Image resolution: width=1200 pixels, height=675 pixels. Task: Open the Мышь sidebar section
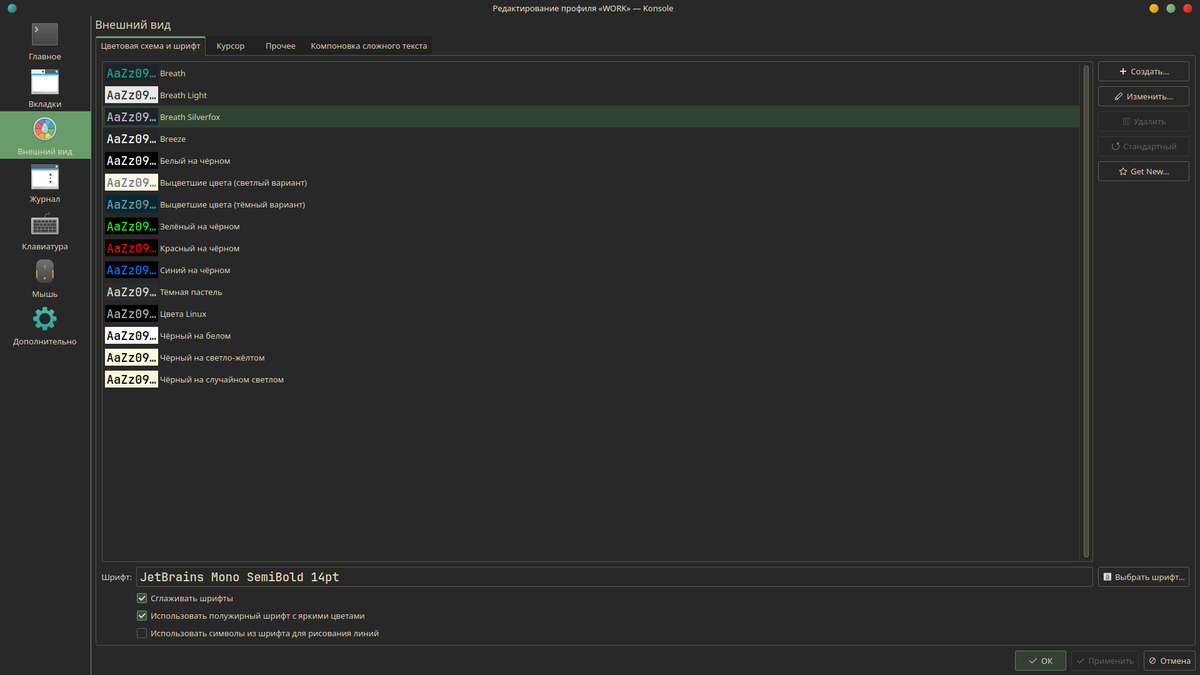(45, 279)
